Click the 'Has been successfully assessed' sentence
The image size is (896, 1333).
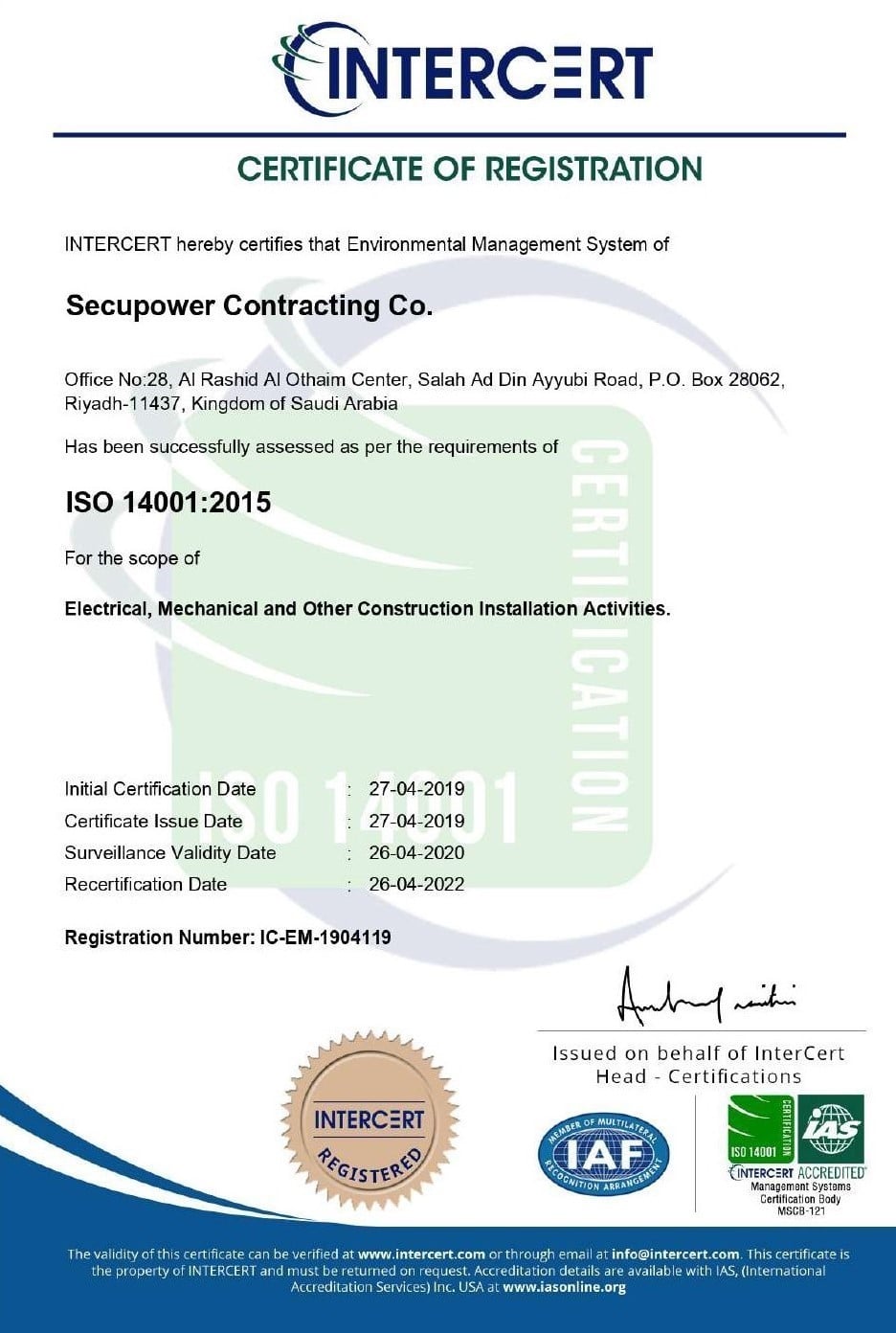tap(311, 447)
